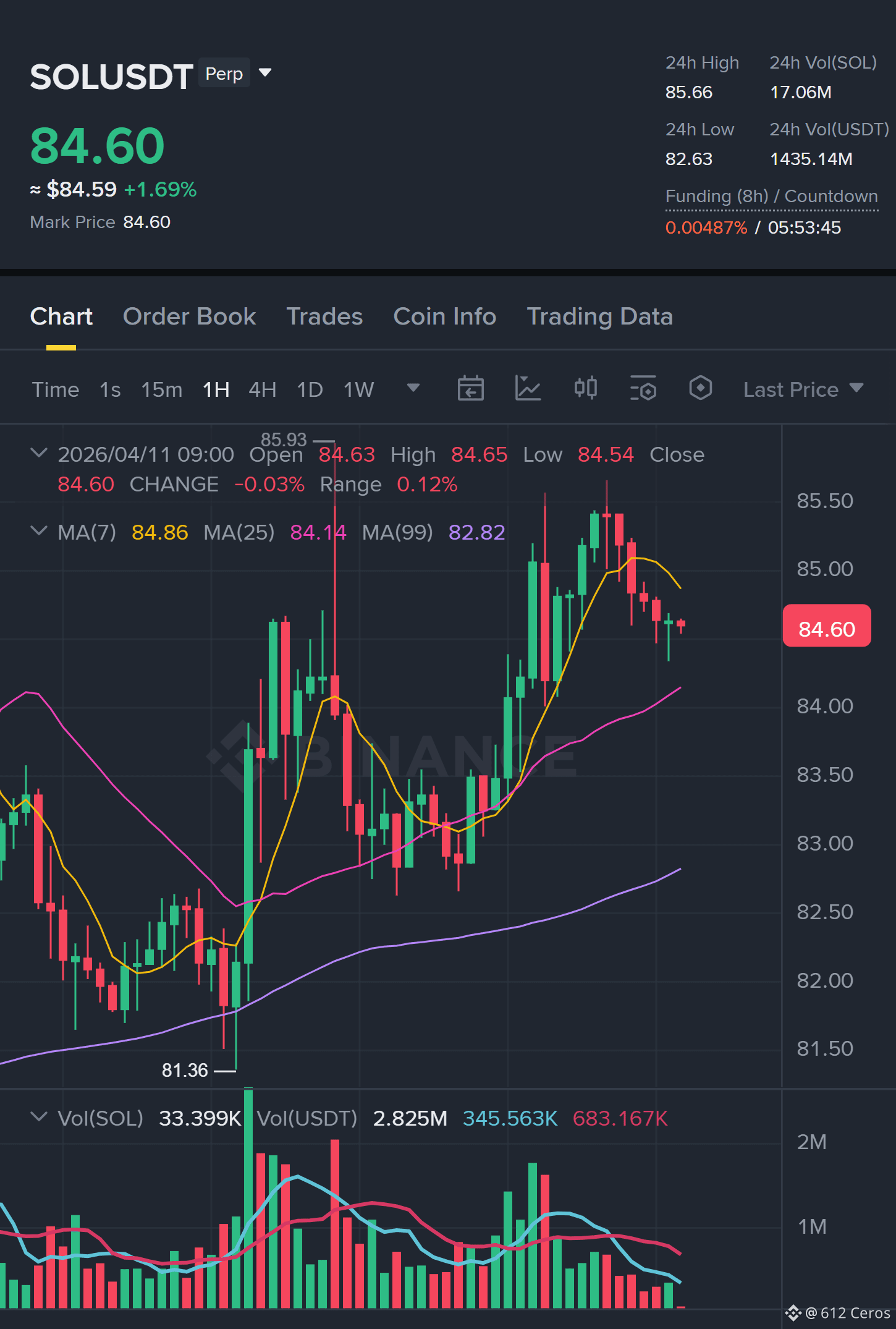Collapse the OHLC candle info row
Screen dimensions: 896x1329
[39, 454]
